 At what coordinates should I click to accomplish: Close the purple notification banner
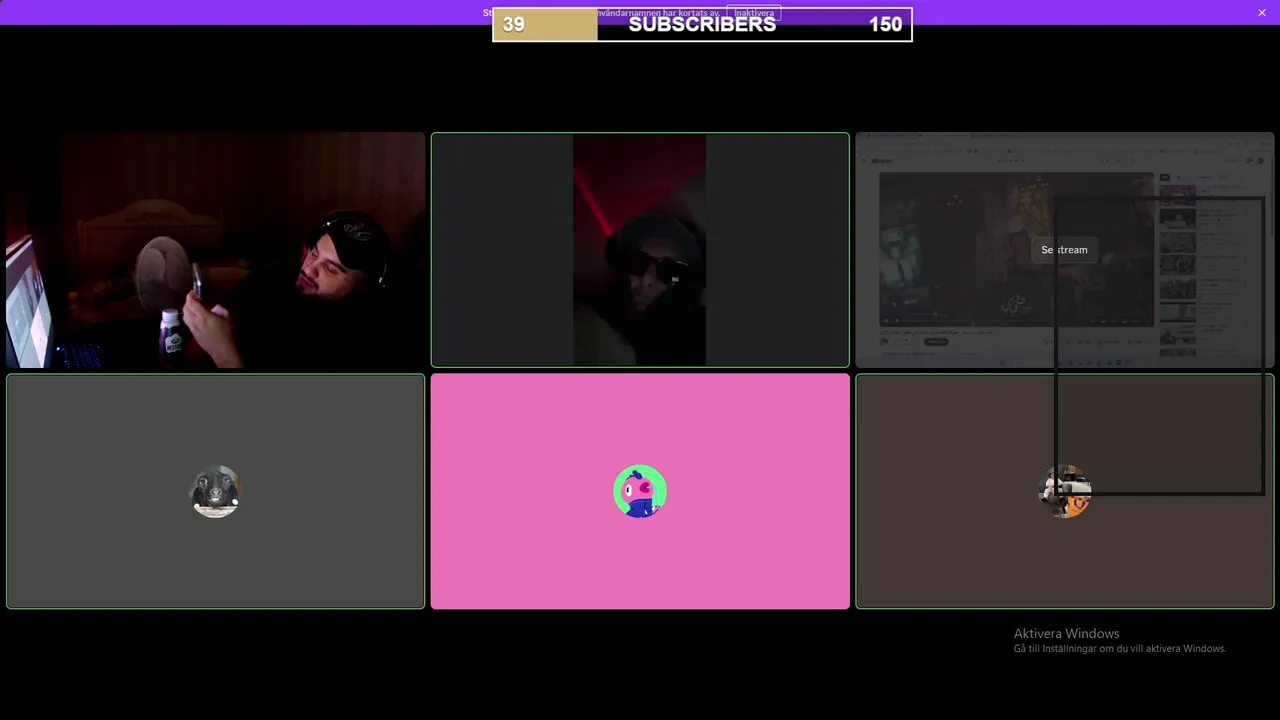tap(1262, 13)
